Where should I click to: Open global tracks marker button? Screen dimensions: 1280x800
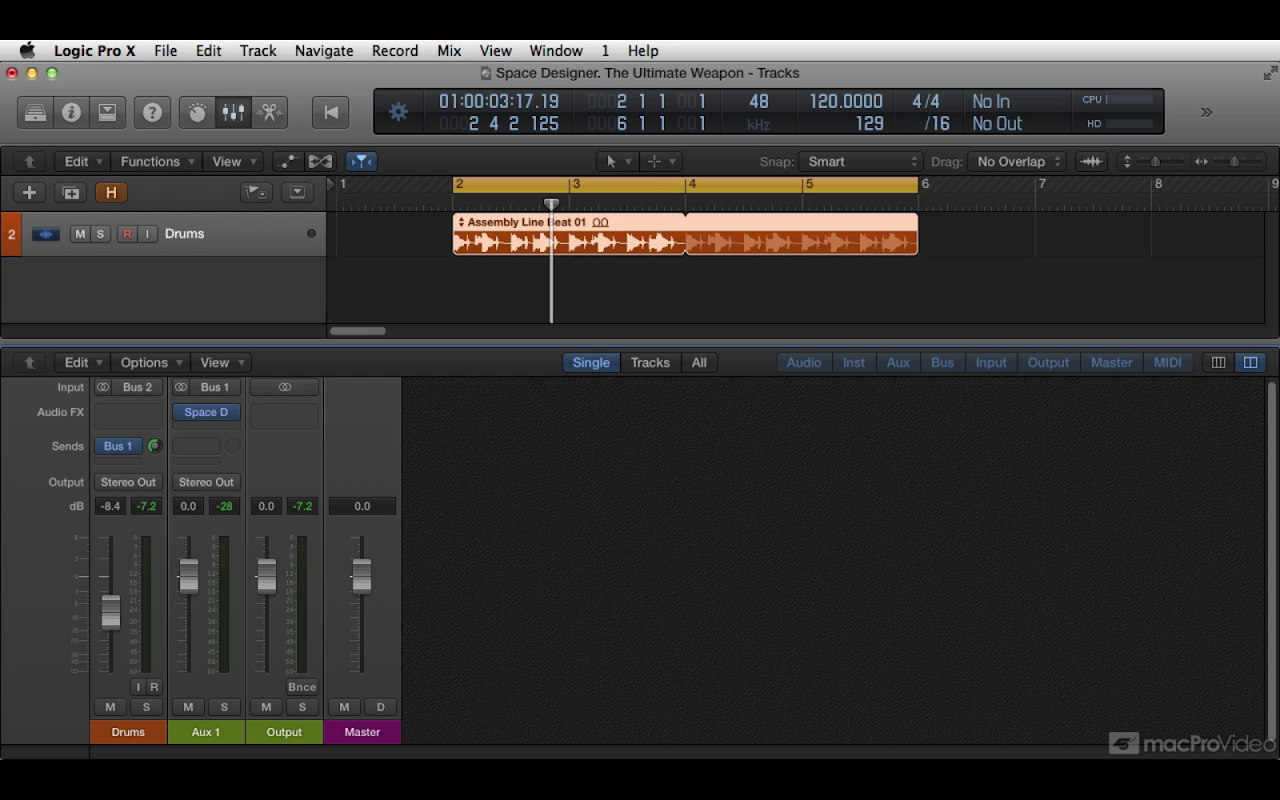pos(257,193)
